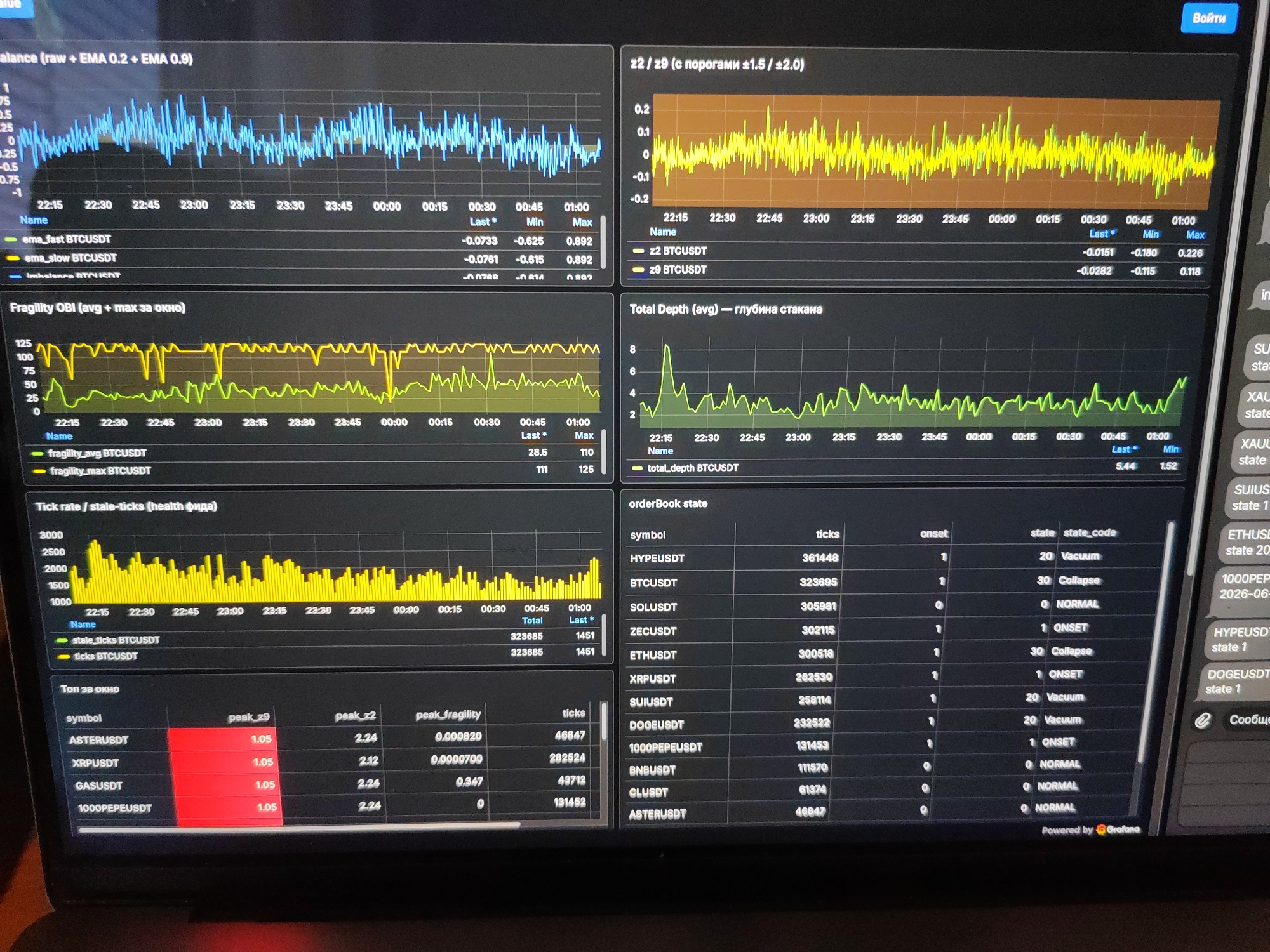1270x952 pixels.
Task: Toggle ema_fast BTCUSDT series in legend
Action: pos(67,239)
